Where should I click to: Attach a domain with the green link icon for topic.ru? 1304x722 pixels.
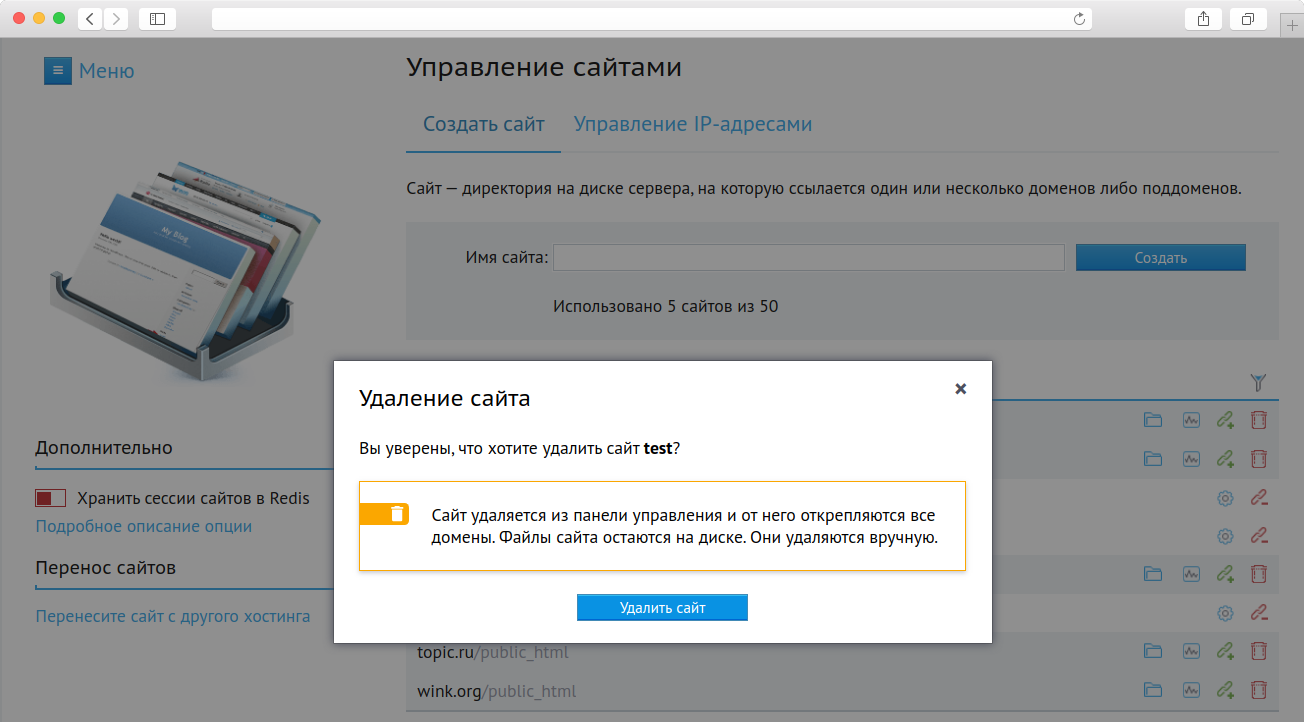click(1225, 652)
